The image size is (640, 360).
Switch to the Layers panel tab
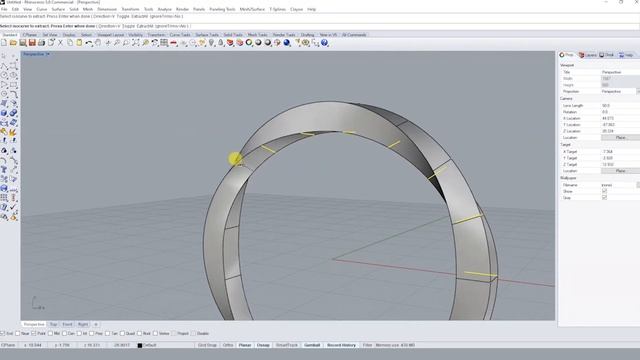click(588, 55)
